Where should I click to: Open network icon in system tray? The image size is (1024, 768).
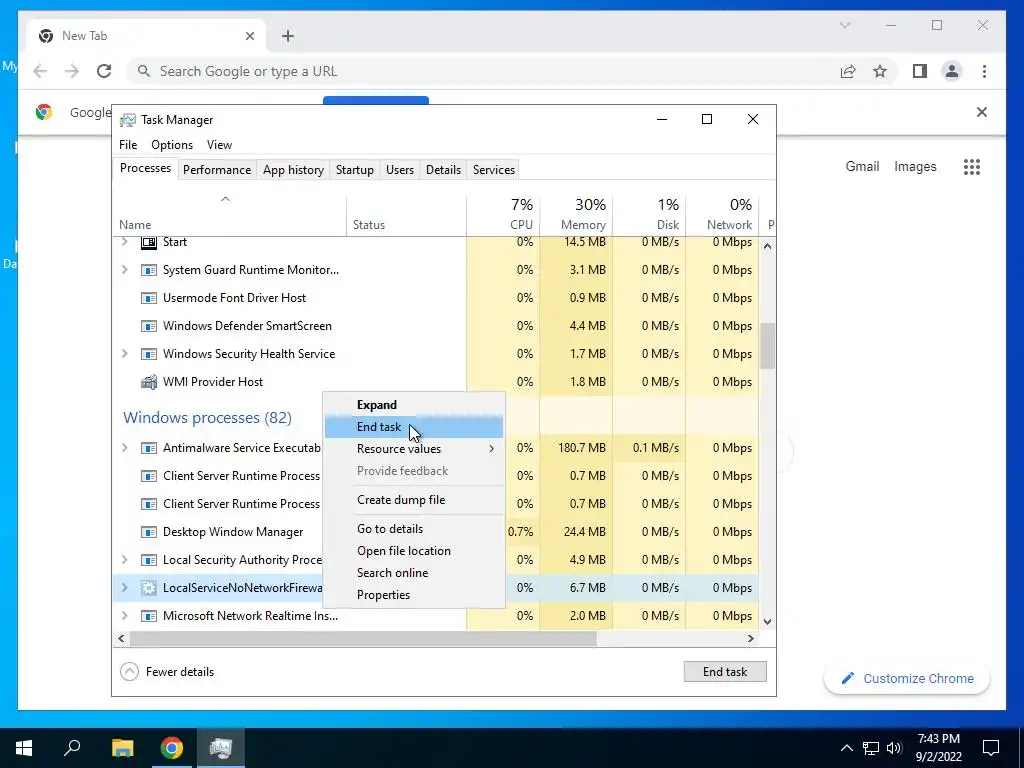(871, 748)
